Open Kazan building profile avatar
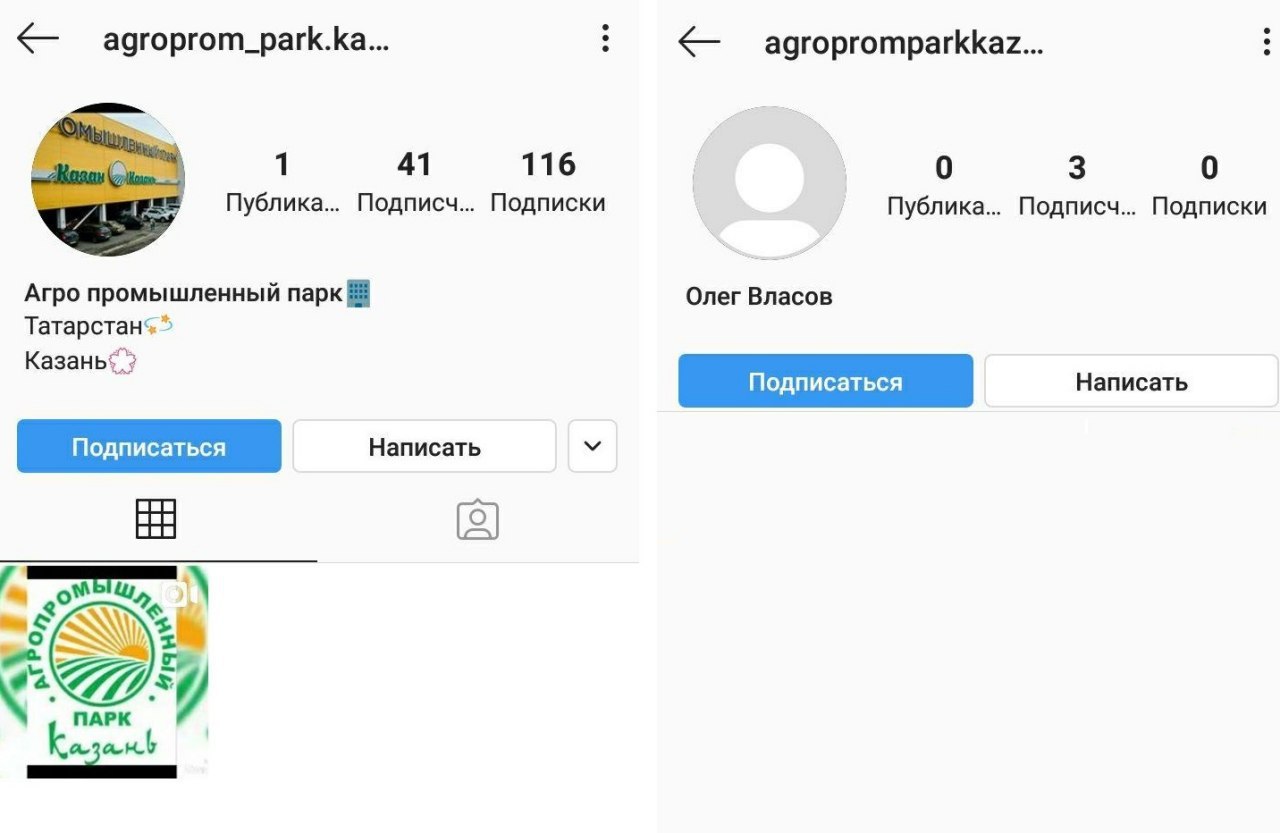Screen dimensions: 1280x833 tap(108, 179)
